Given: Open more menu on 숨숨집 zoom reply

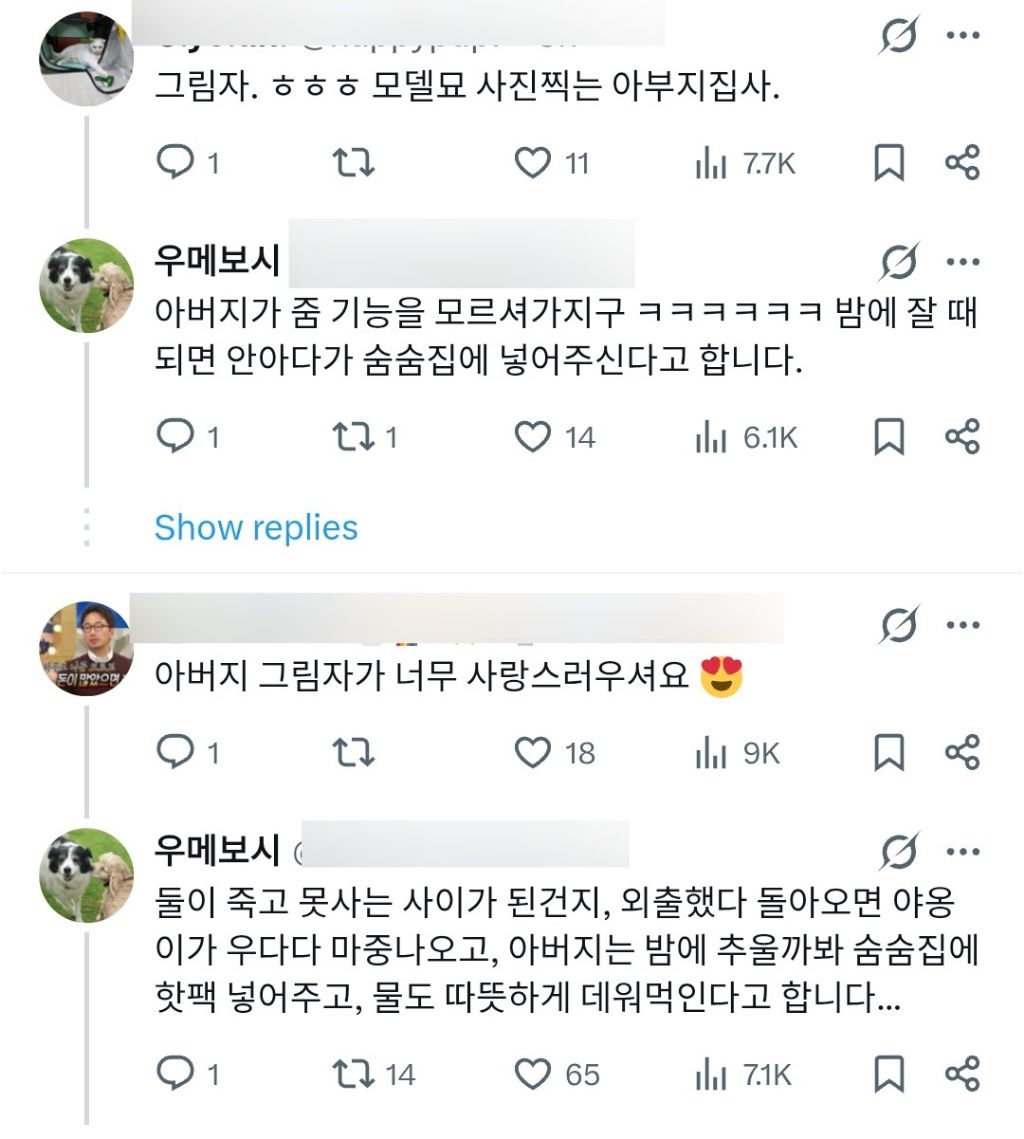Looking at the screenshot, I should coord(962,263).
